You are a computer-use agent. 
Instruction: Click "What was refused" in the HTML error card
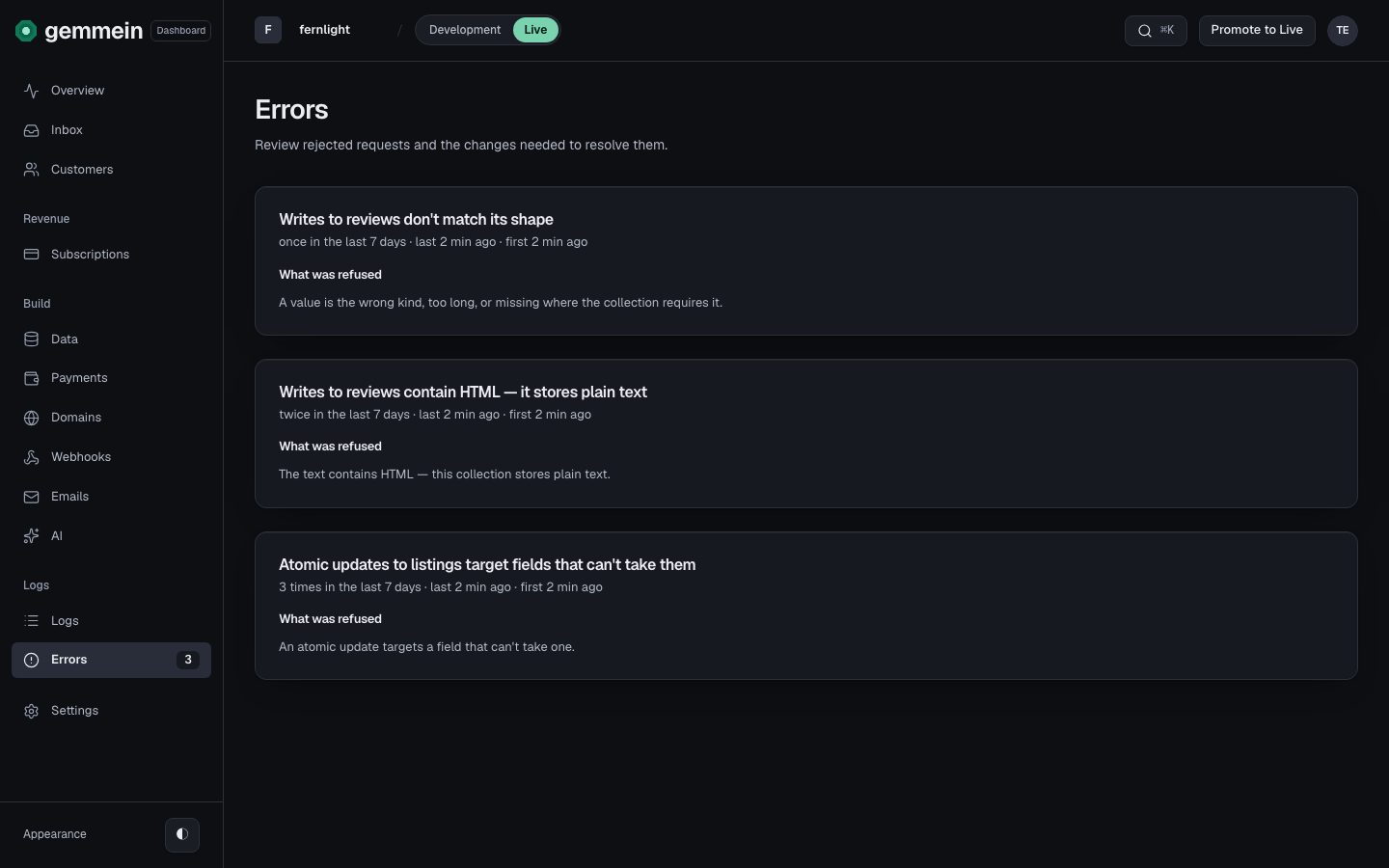(x=330, y=447)
